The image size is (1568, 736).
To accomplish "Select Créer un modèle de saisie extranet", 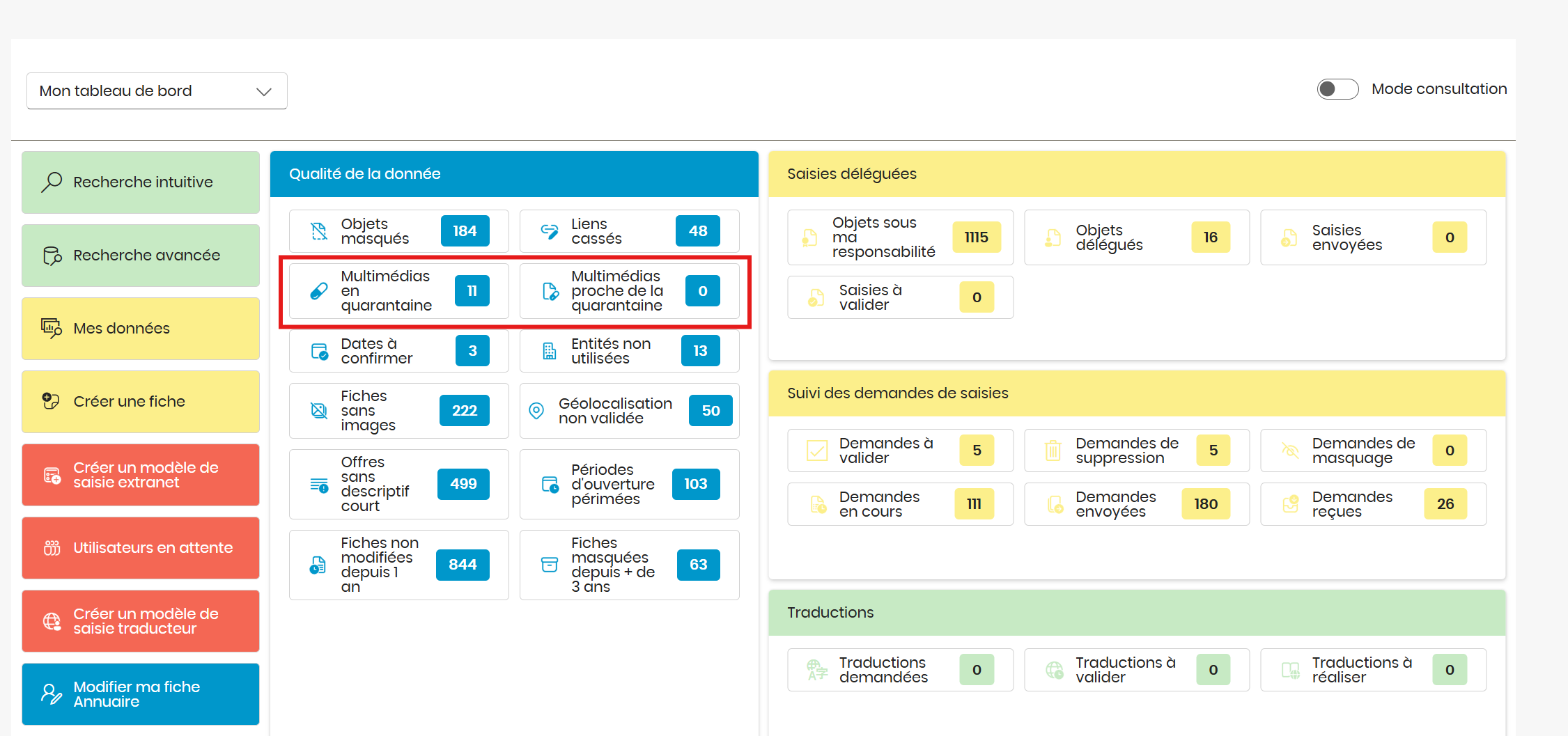I will click(x=141, y=475).
